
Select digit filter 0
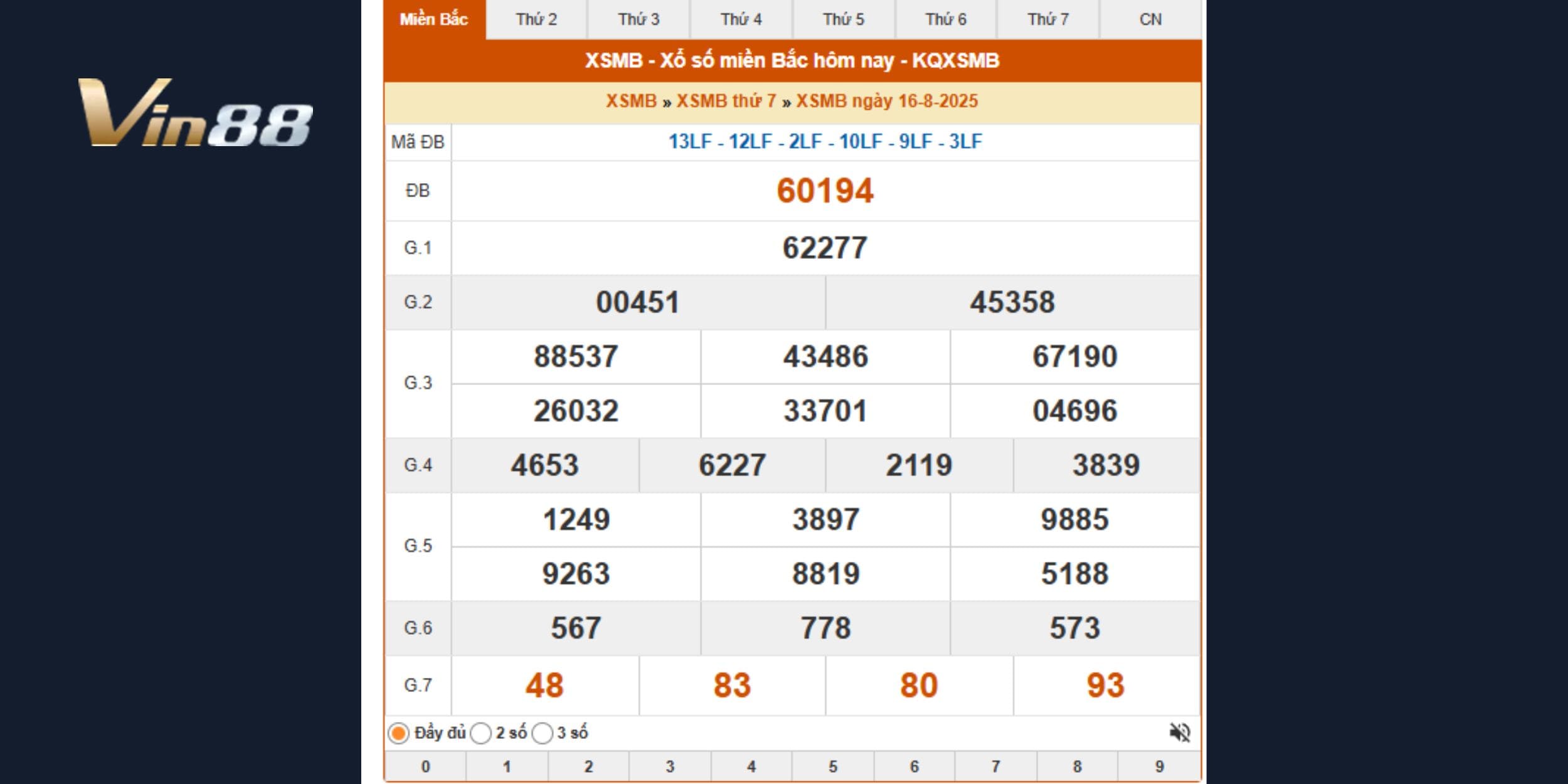click(425, 766)
